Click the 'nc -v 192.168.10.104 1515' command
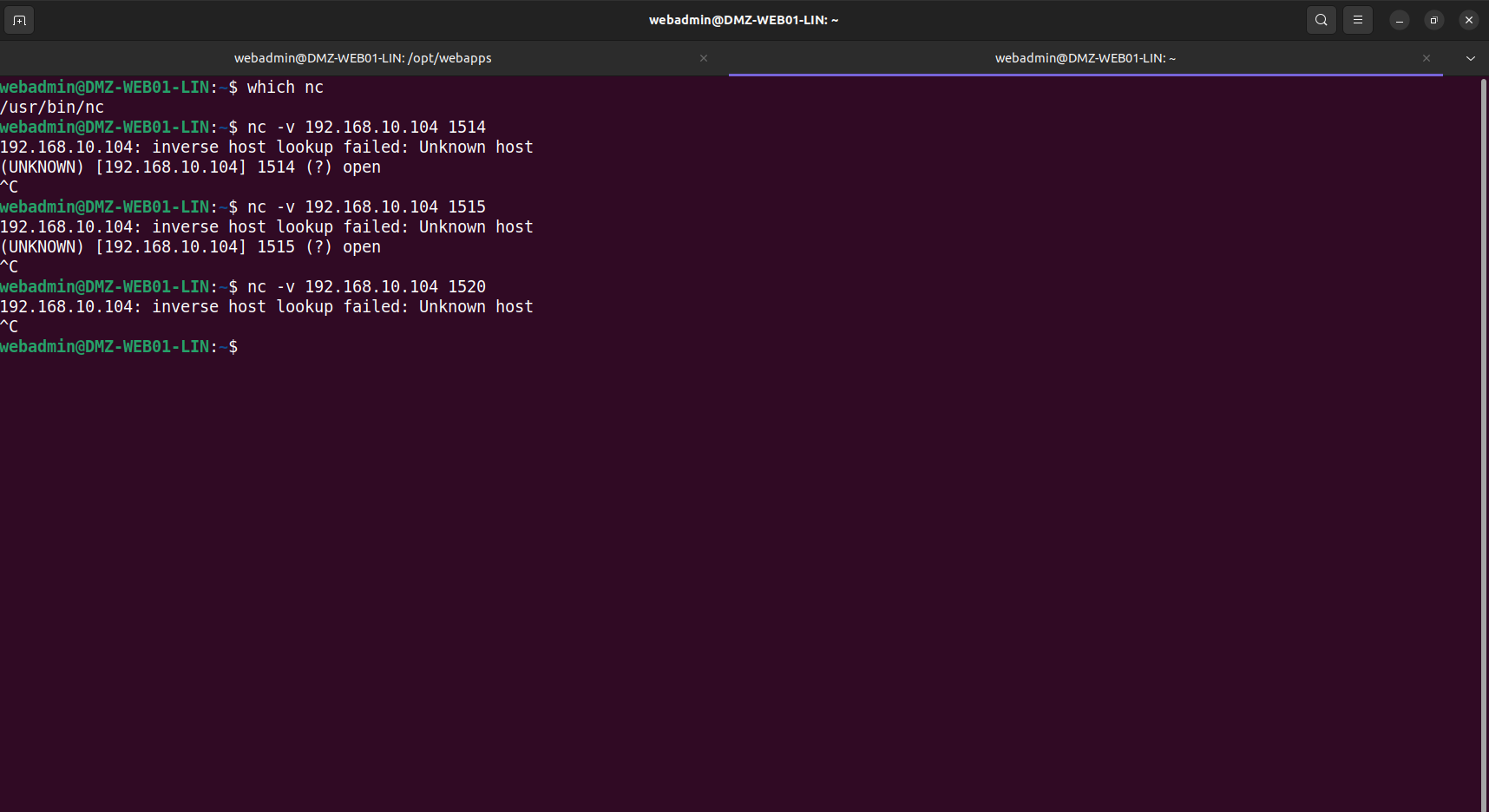The width and height of the screenshot is (1489, 812). point(366,206)
